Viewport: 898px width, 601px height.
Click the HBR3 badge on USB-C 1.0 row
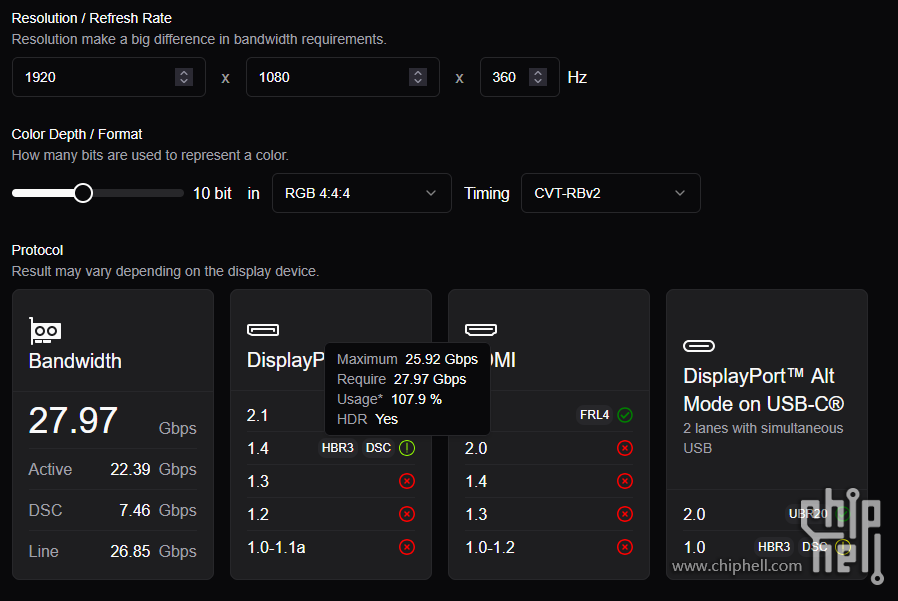click(x=774, y=547)
